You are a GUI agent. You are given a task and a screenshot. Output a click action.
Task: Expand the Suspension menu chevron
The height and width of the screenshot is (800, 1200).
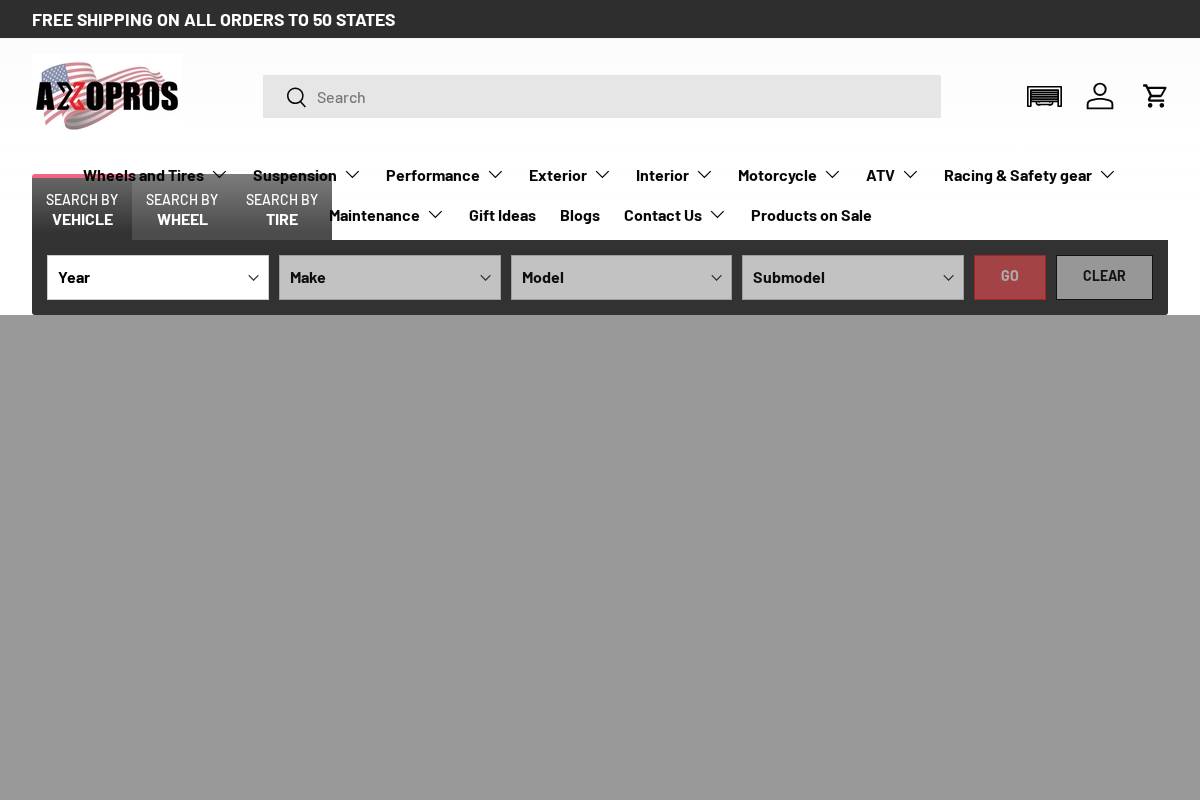352,174
